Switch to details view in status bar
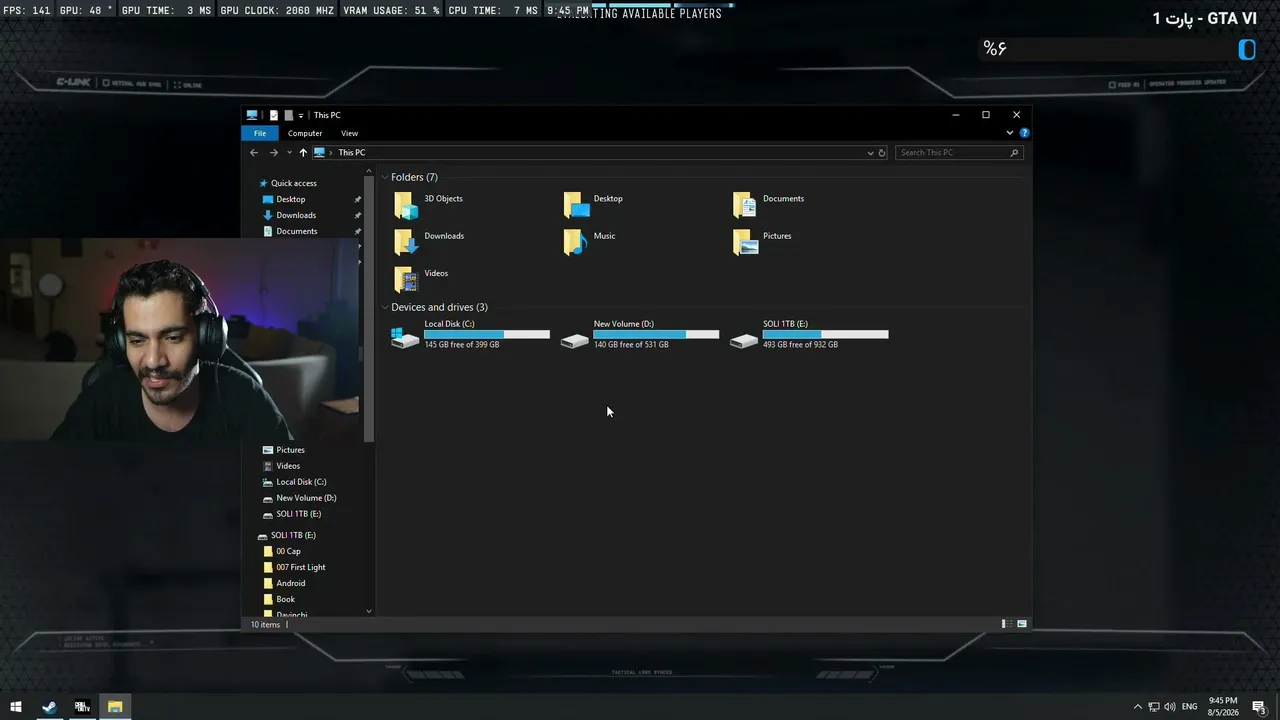Viewport: 1280px width, 720px height. pyautogui.click(x=1006, y=624)
